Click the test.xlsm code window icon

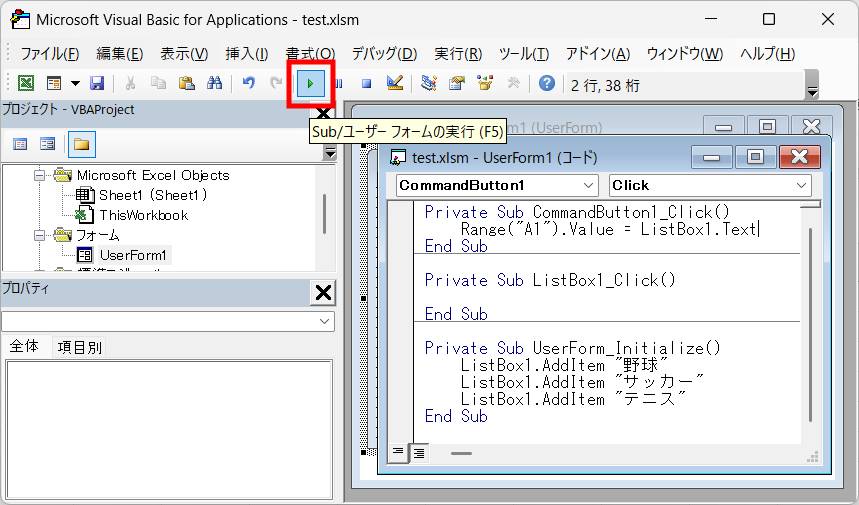point(397,158)
